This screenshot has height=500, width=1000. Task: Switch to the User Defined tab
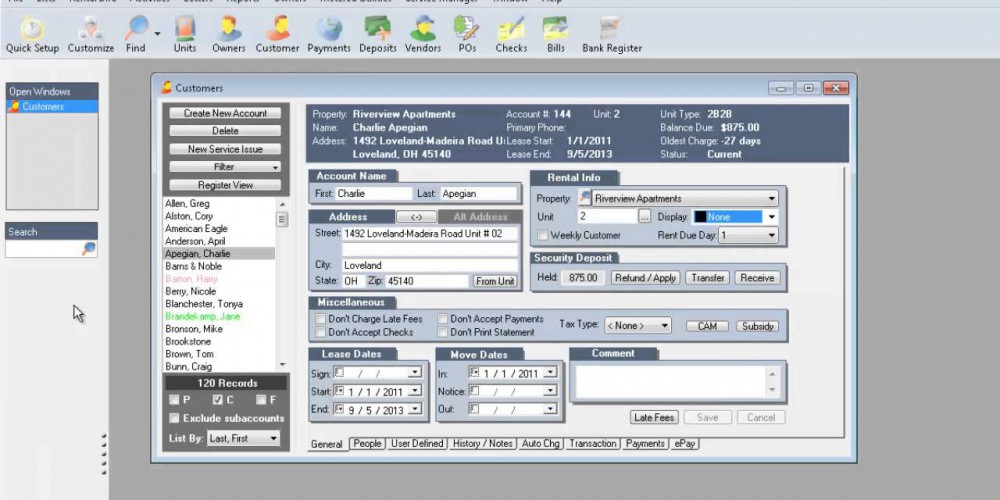click(x=417, y=443)
